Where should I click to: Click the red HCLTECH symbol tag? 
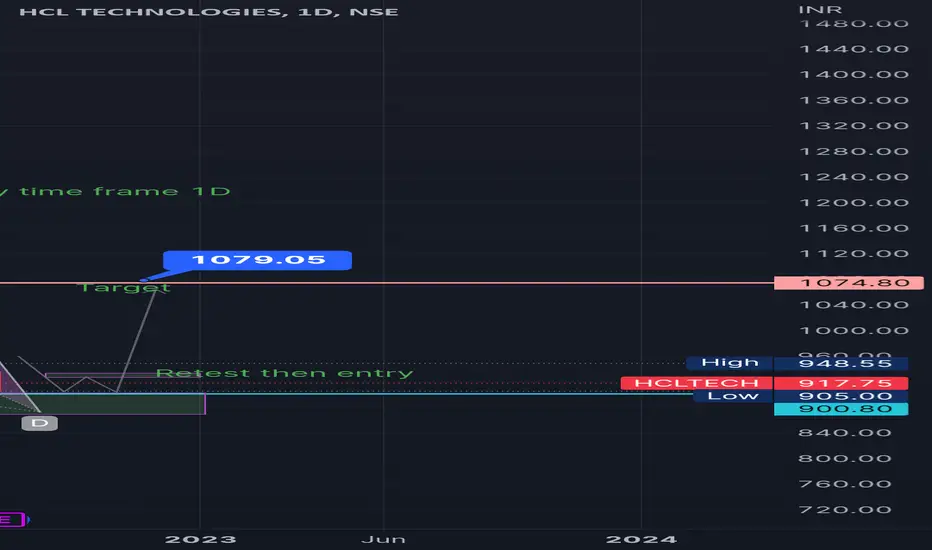[697, 383]
